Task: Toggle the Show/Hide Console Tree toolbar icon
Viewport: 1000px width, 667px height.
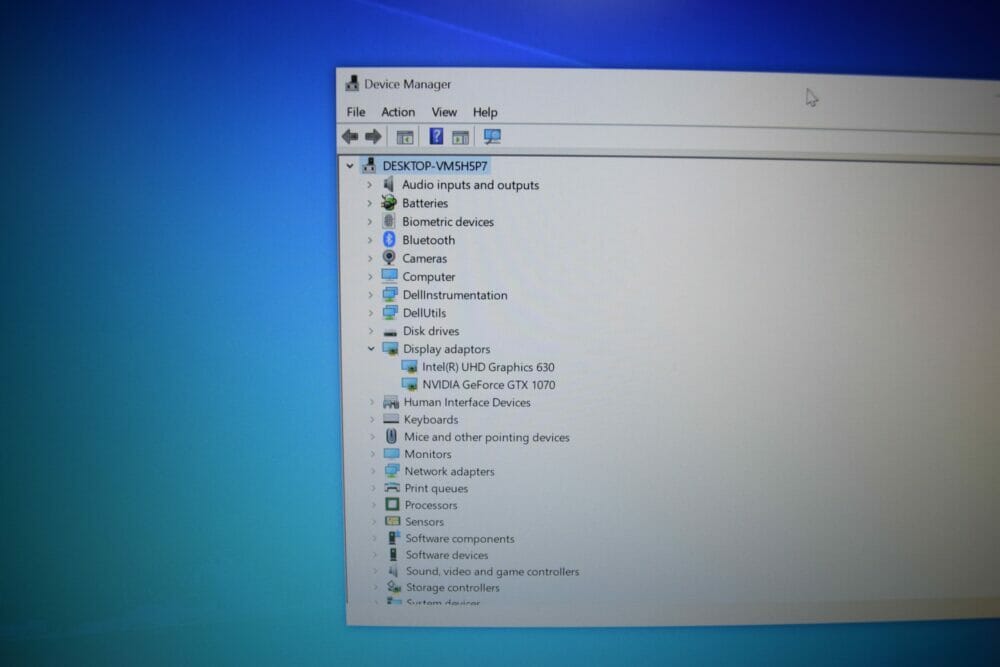Action: pos(405,136)
